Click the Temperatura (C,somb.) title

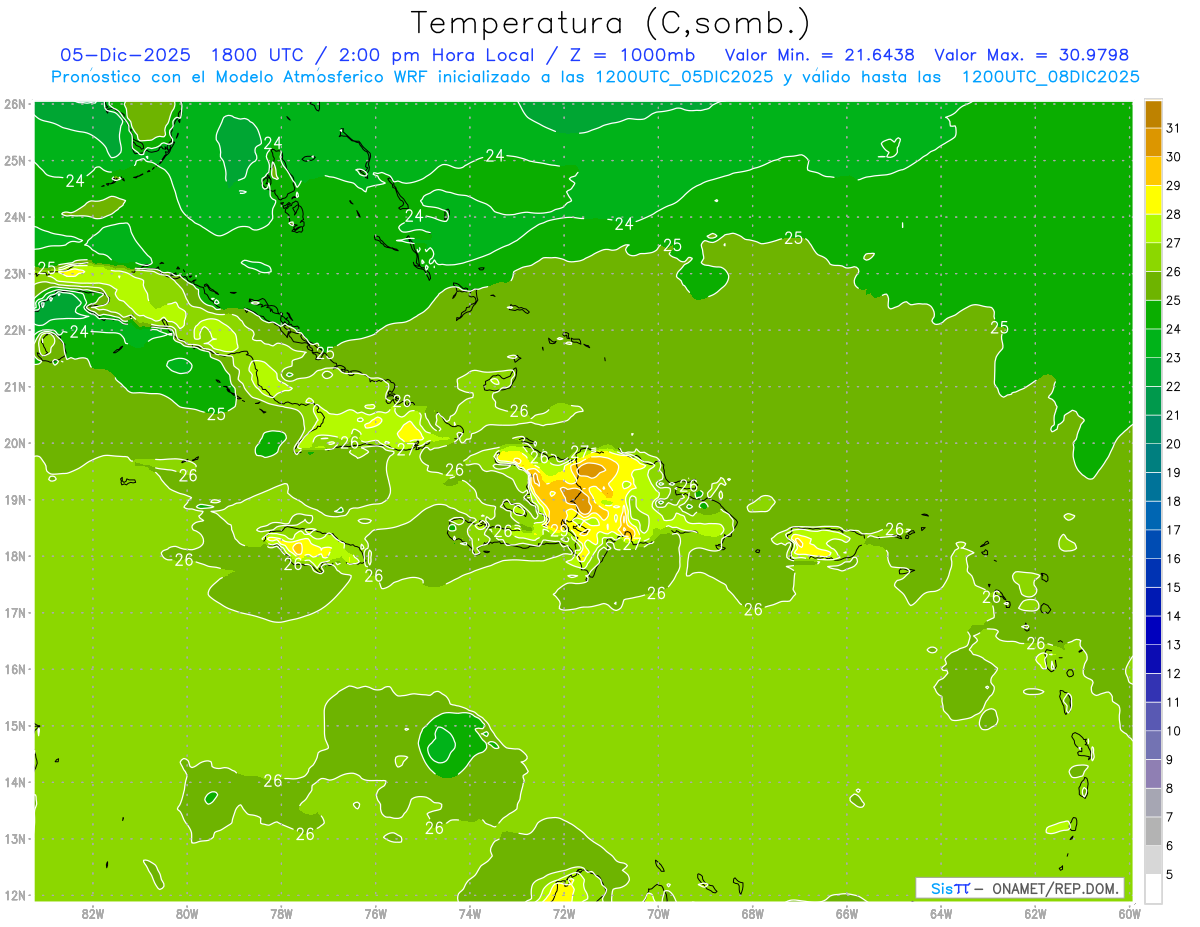[611, 22]
